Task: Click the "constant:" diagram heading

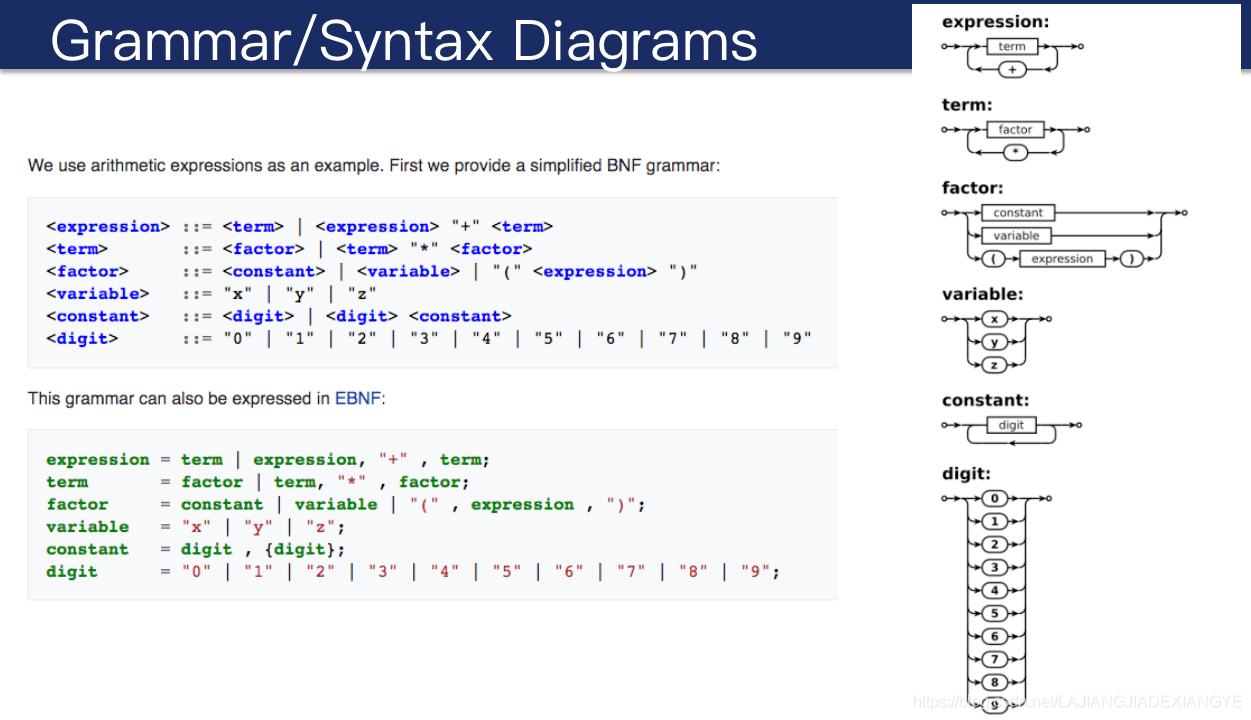Action: tap(985, 400)
